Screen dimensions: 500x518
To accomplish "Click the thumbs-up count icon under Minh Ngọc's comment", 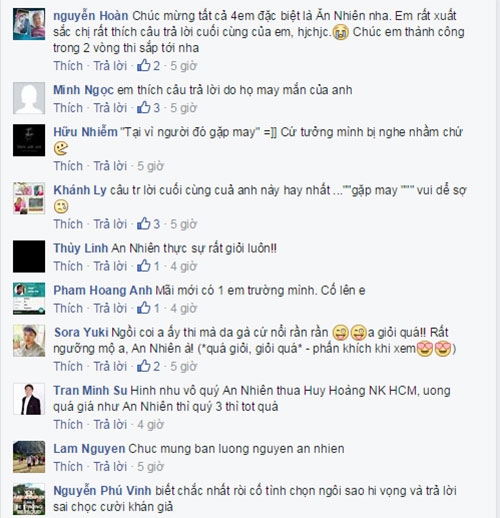I will 144,108.
